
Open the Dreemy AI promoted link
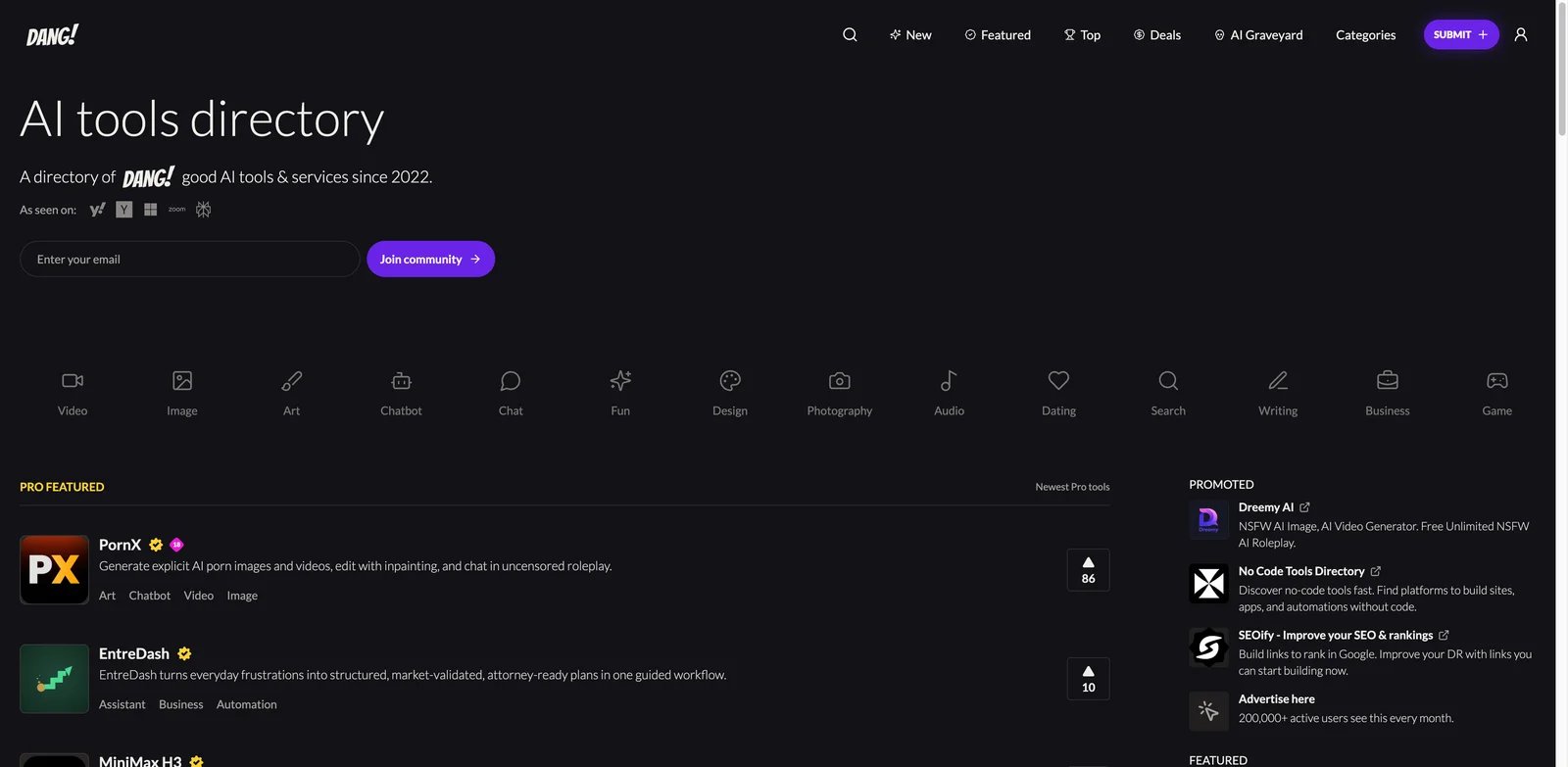pyautogui.click(x=1266, y=507)
